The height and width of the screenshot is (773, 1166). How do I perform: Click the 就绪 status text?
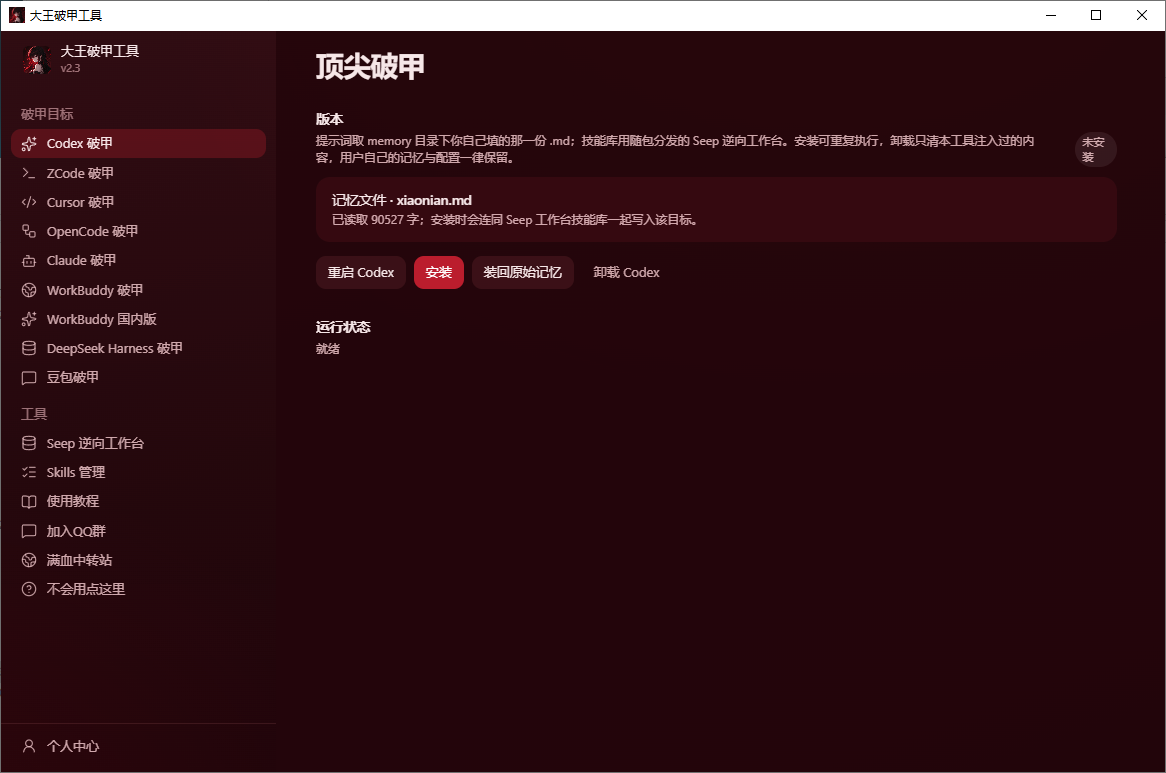[328, 349]
